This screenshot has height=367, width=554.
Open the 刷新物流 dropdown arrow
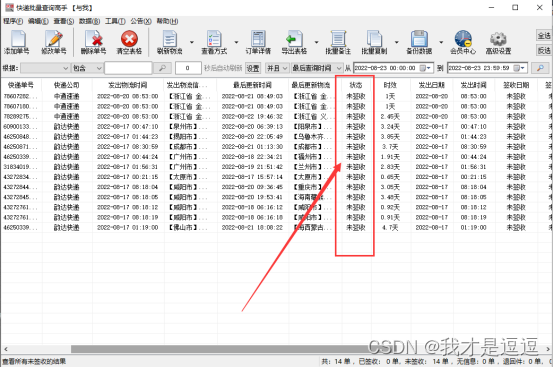point(192,42)
